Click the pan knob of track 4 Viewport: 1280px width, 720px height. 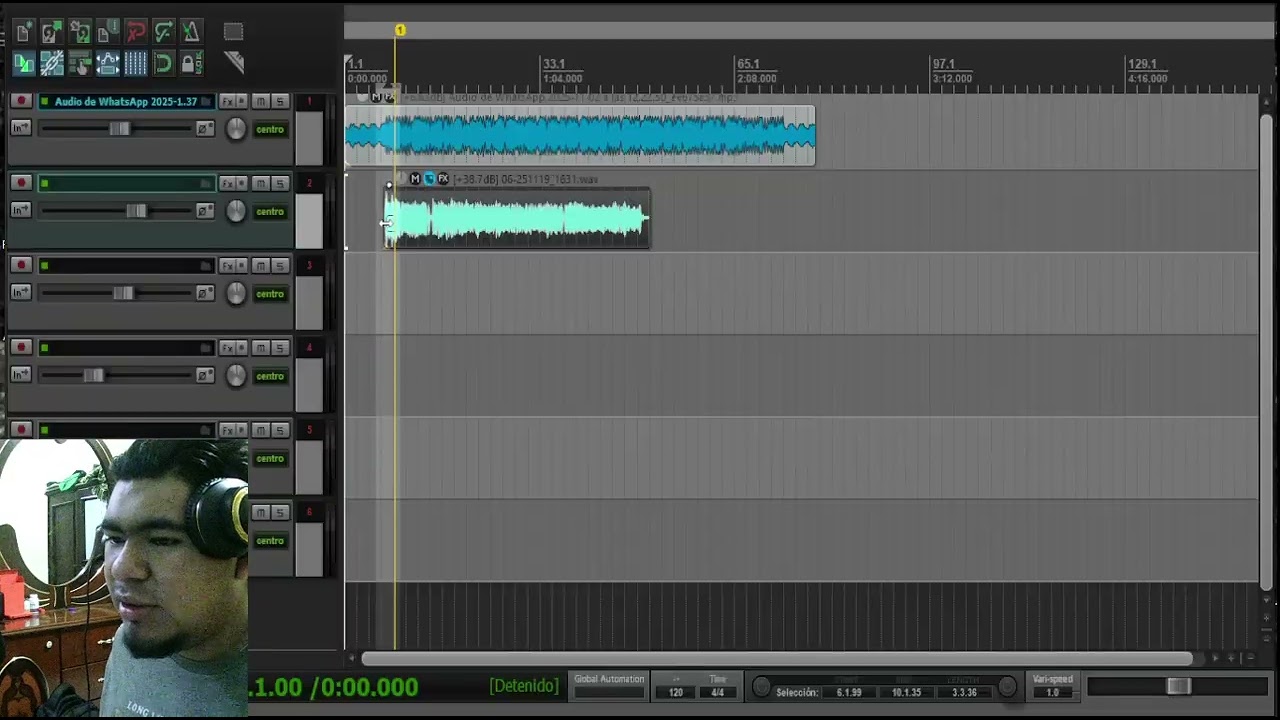pos(236,376)
